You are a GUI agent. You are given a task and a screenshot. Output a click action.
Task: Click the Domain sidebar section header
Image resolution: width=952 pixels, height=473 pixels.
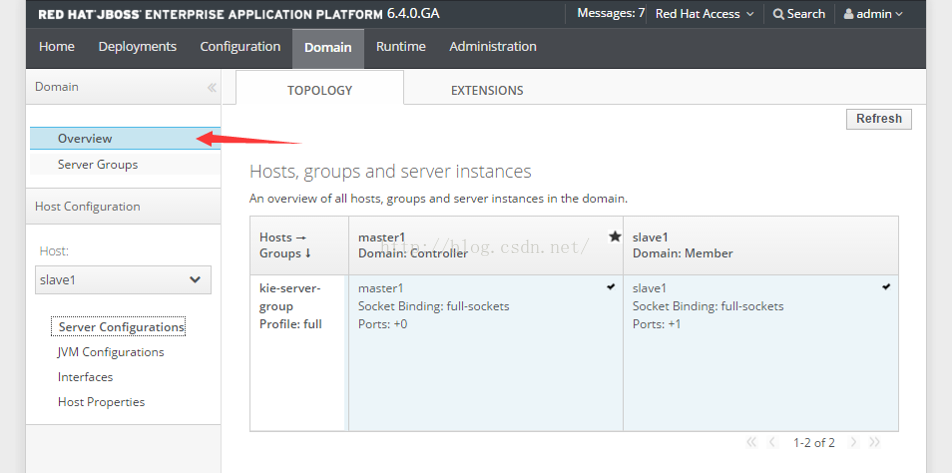coord(123,87)
